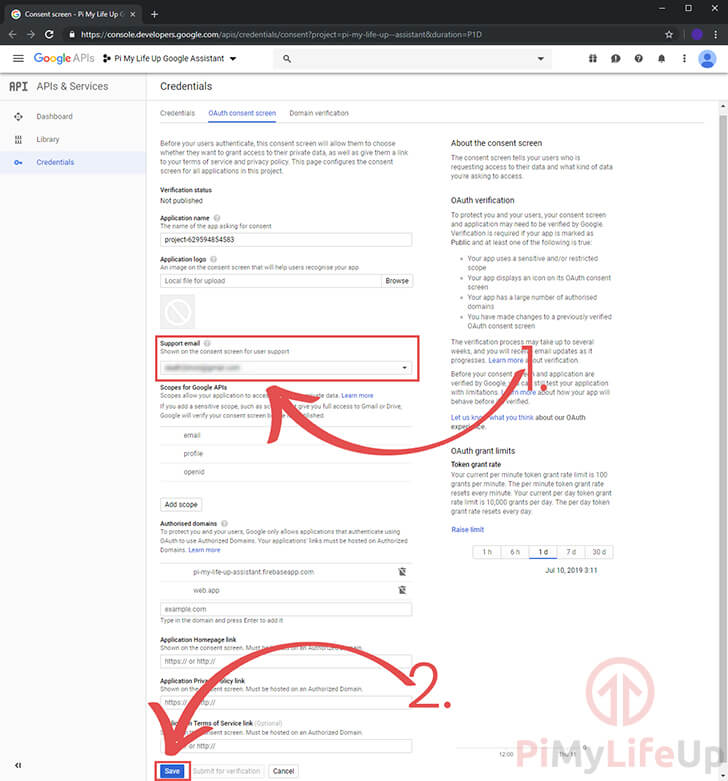Click the Authorised domains help icon
This screenshot has height=781, width=728.
(225, 523)
